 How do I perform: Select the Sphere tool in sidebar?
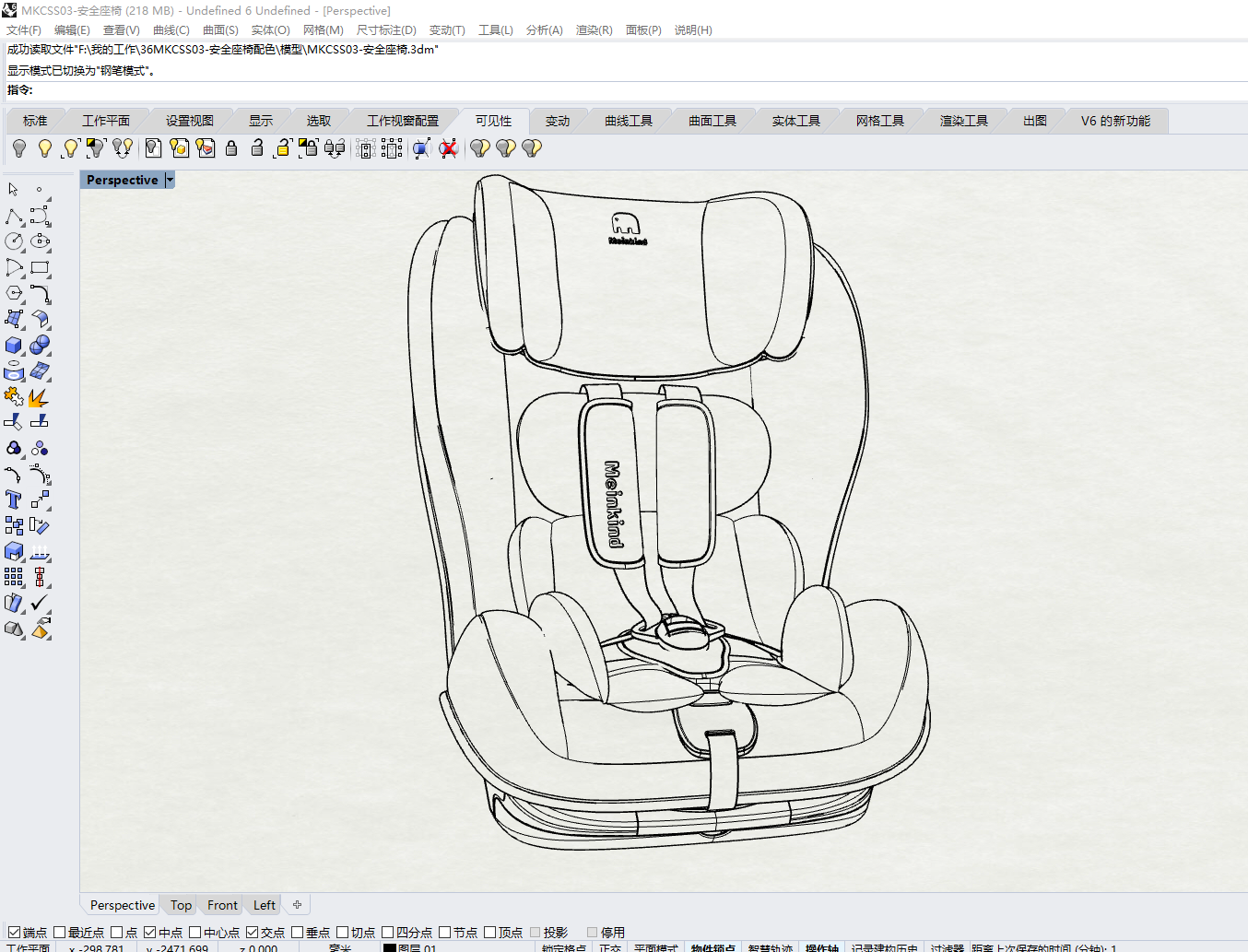40,345
